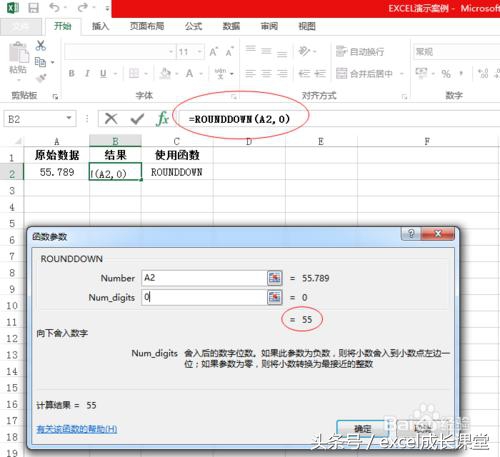
Task: Open 有关该函数的帮助 help link
Action: tap(77, 429)
